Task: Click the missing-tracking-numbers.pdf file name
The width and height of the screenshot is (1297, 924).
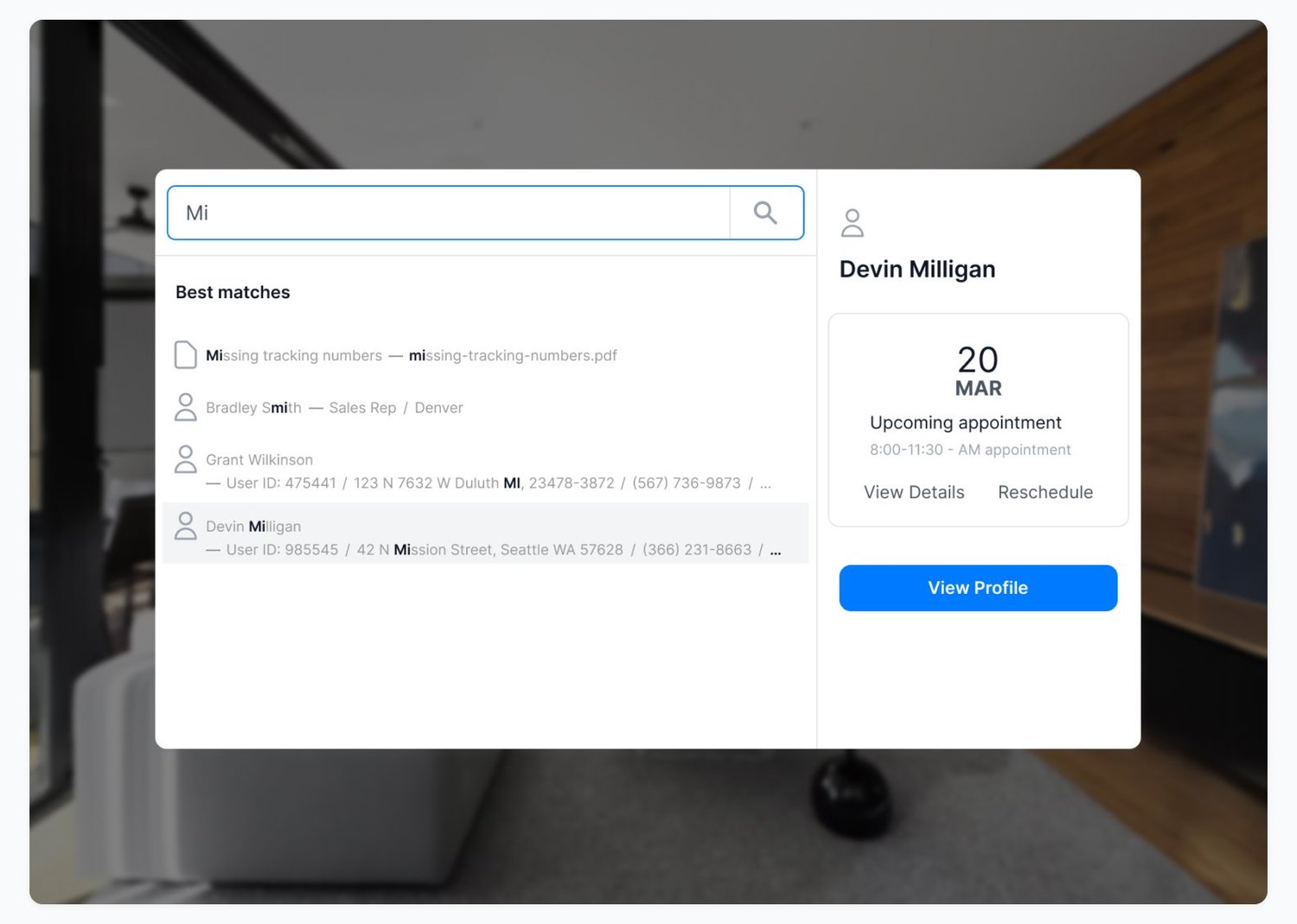Action: [x=513, y=355]
